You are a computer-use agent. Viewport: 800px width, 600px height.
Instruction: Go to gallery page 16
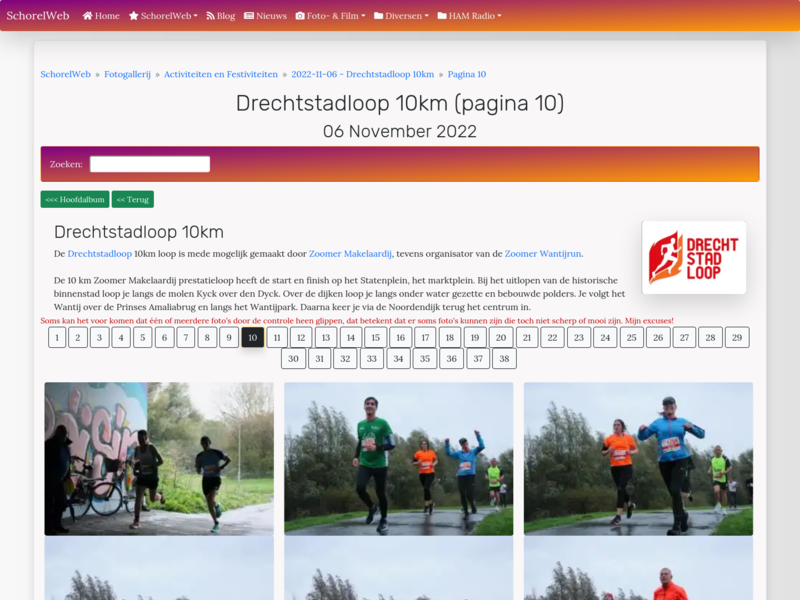click(401, 337)
